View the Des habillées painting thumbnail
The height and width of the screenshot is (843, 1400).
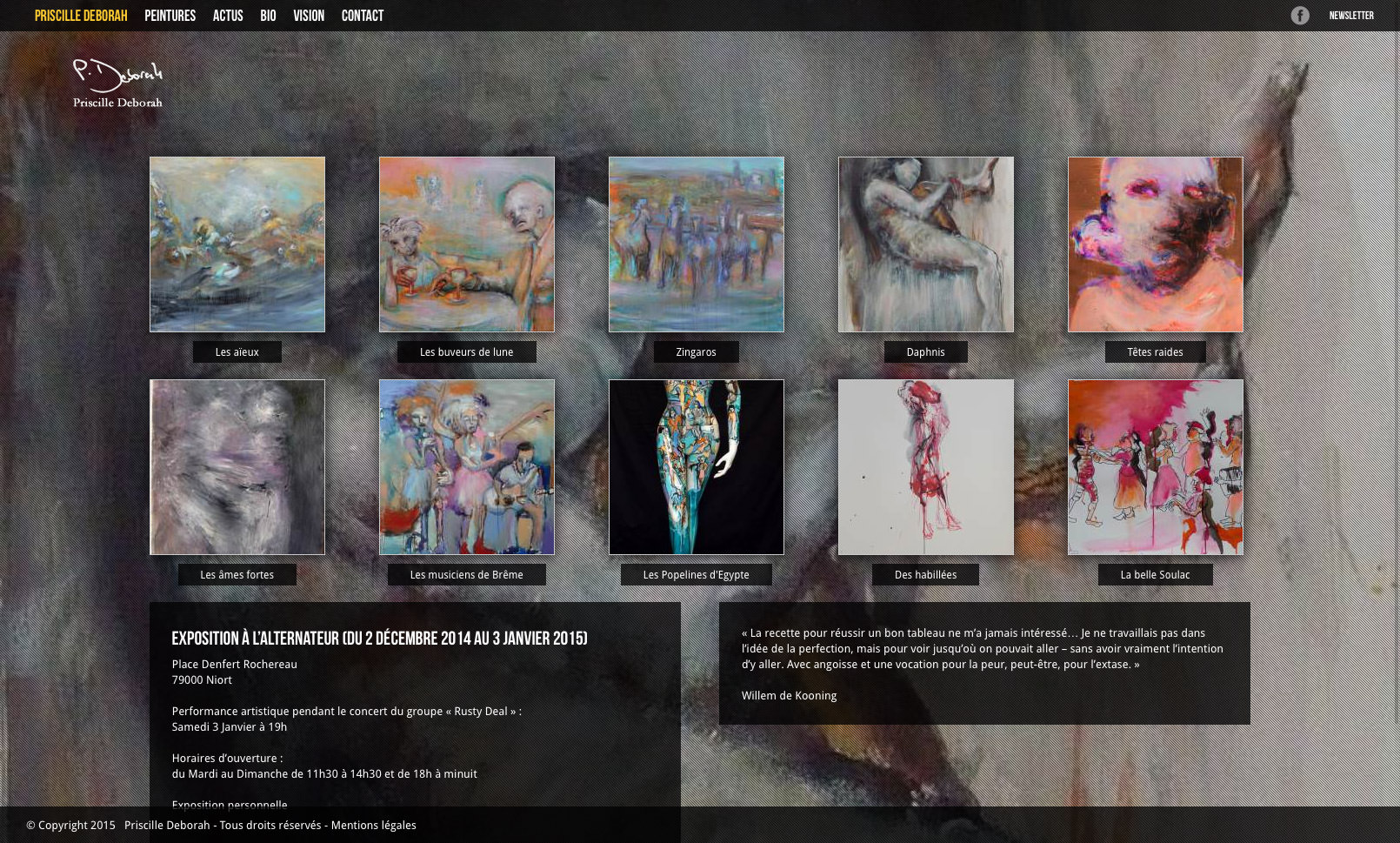tap(926, 467)
